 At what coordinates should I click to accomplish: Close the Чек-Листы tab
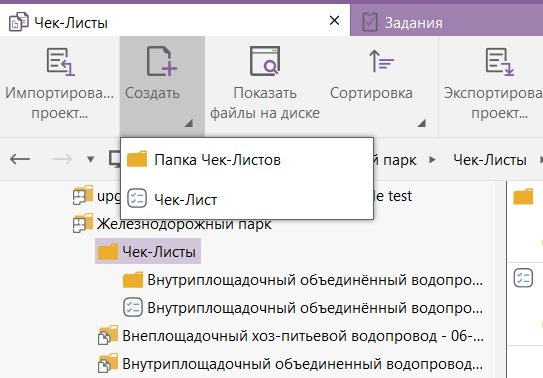[x=334, y=20]
